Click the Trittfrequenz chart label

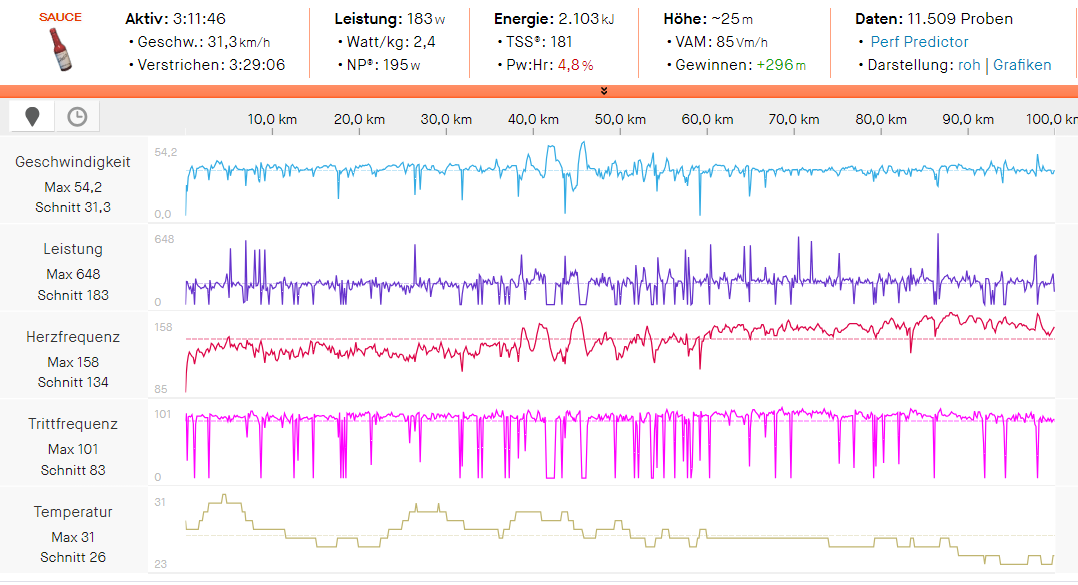pos(73,425)
